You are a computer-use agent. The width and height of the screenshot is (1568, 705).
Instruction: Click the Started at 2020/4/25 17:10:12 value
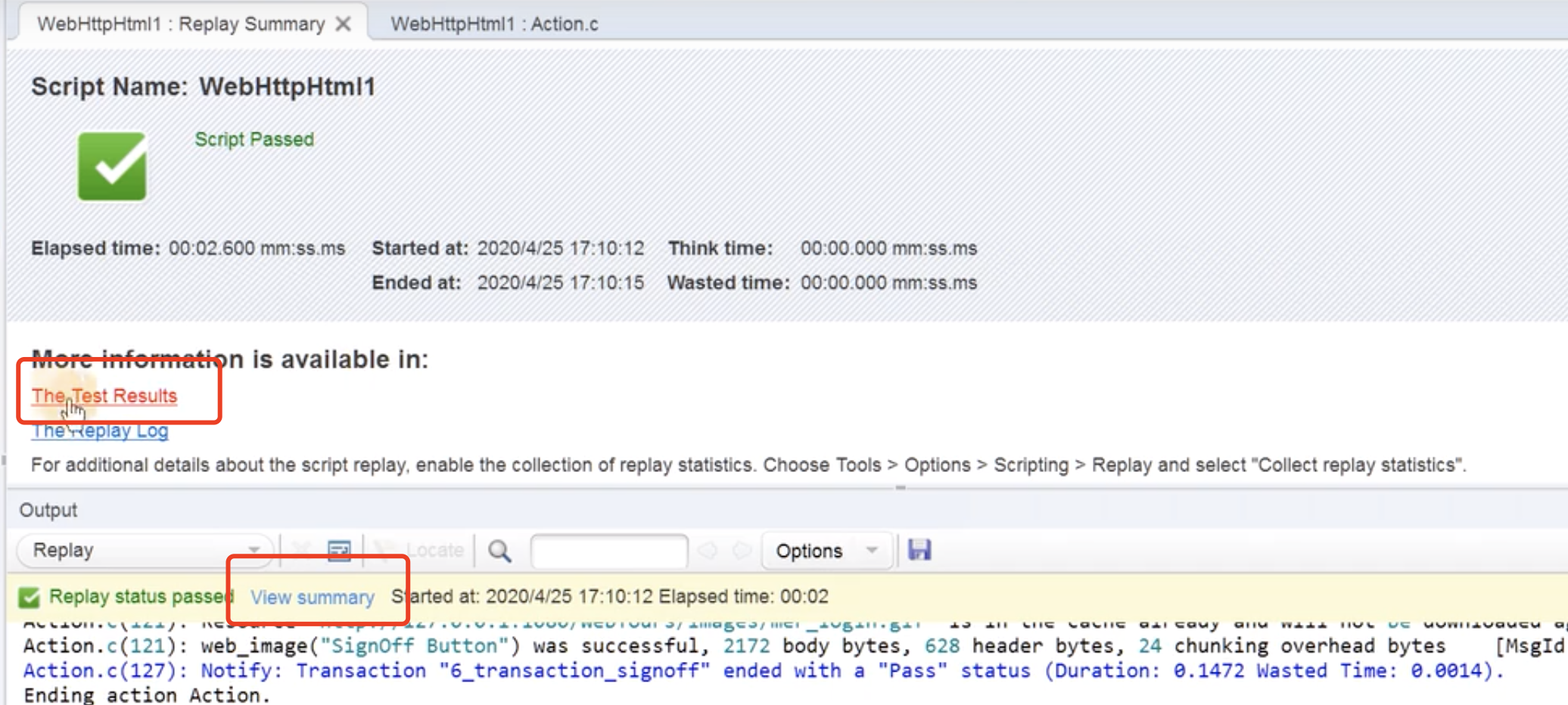point(561,248)
